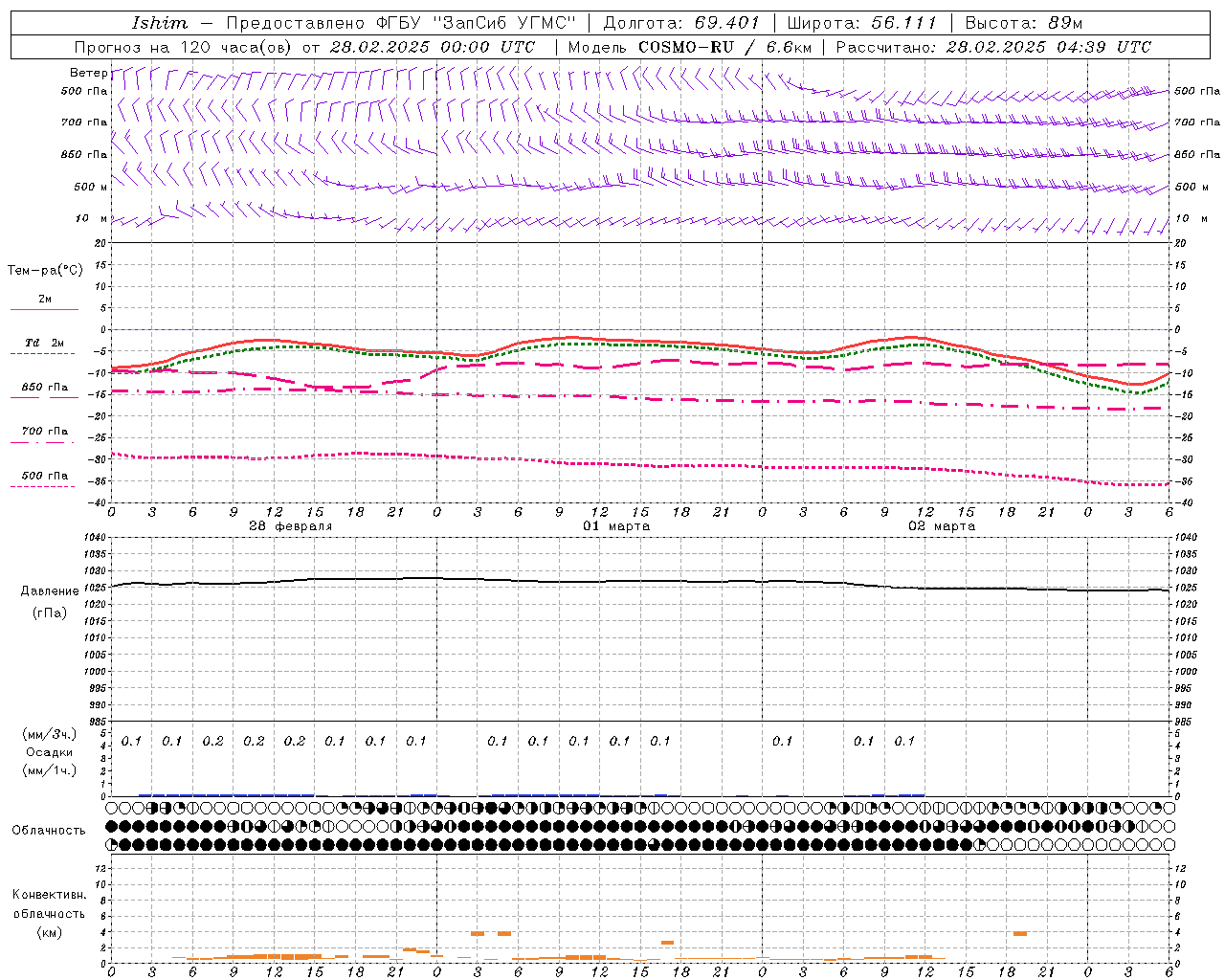Select the text Долгота: 69.401
1225x980 pixels.
pos(681,23)
